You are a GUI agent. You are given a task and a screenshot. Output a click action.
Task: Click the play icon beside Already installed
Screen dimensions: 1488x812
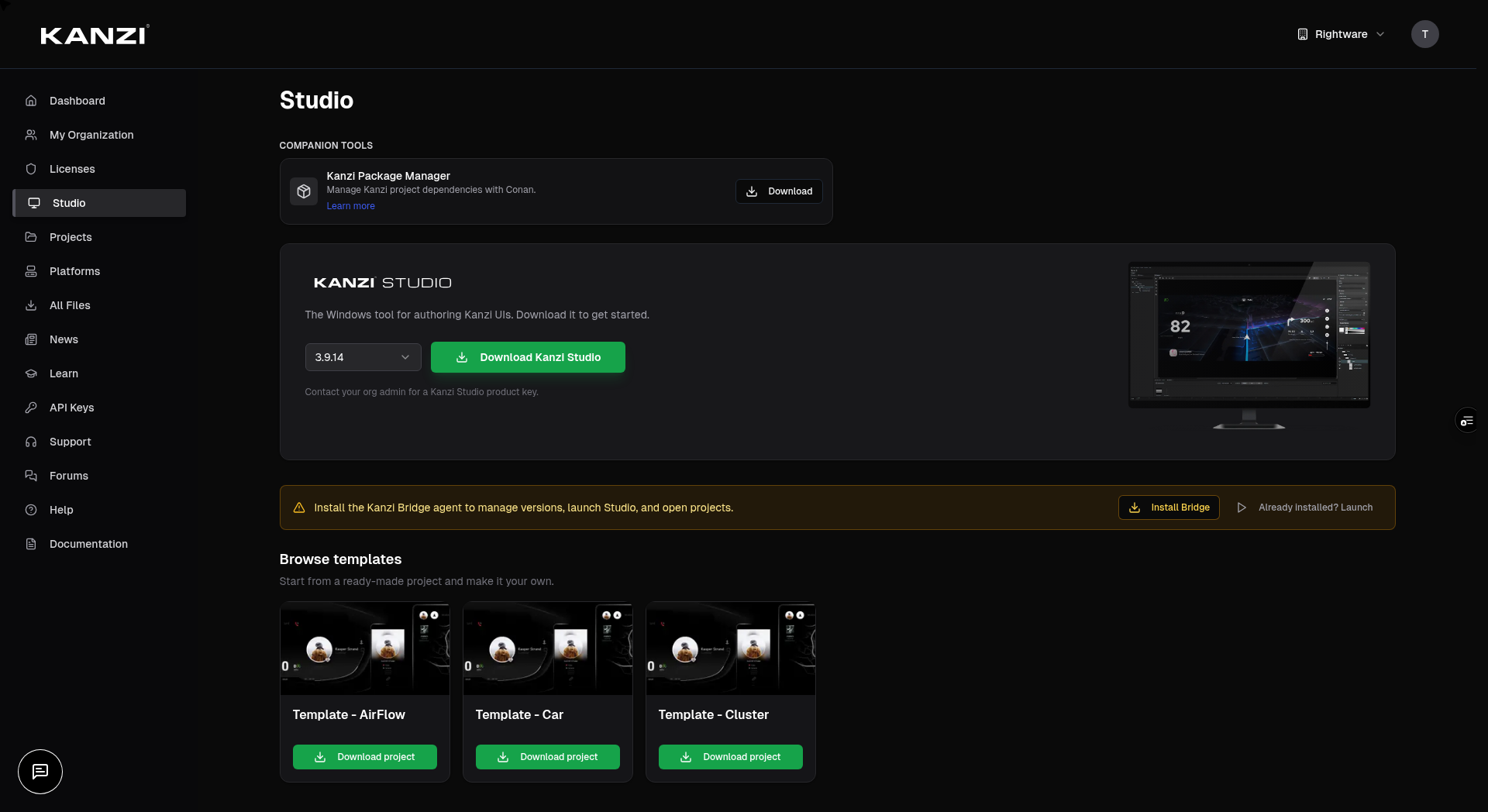(x=1242, y=507)
